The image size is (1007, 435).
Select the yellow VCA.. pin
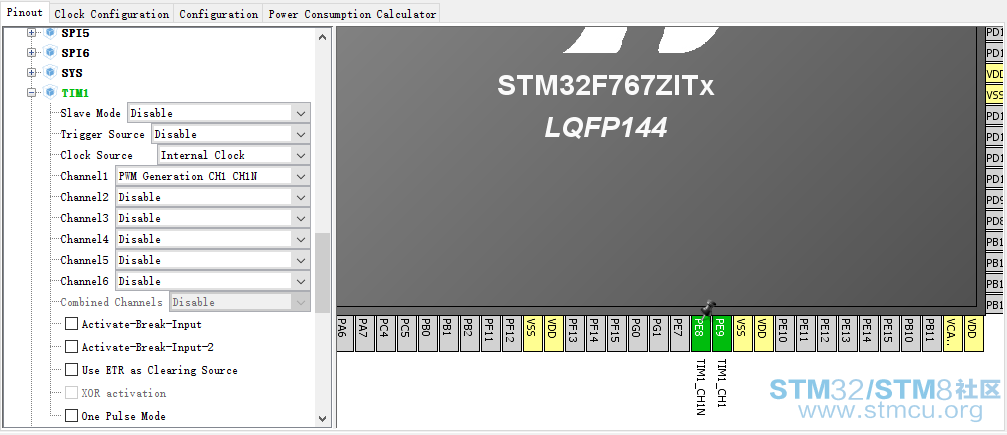pyautogui.click(x=952, y=333)
